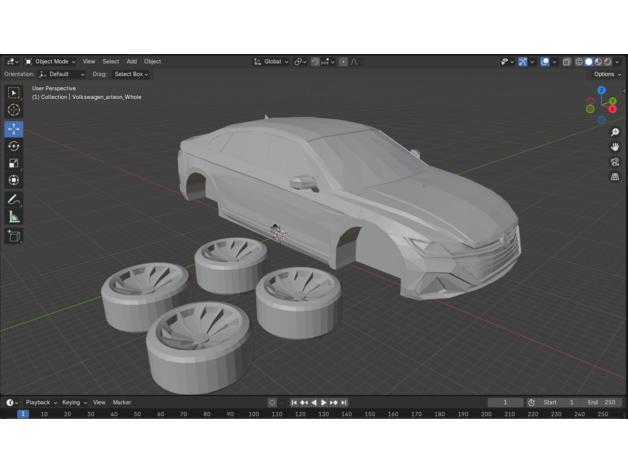Switch perspective/orthographic grid toggle
The height and width of the screenshot is (472, 628).
615,177
